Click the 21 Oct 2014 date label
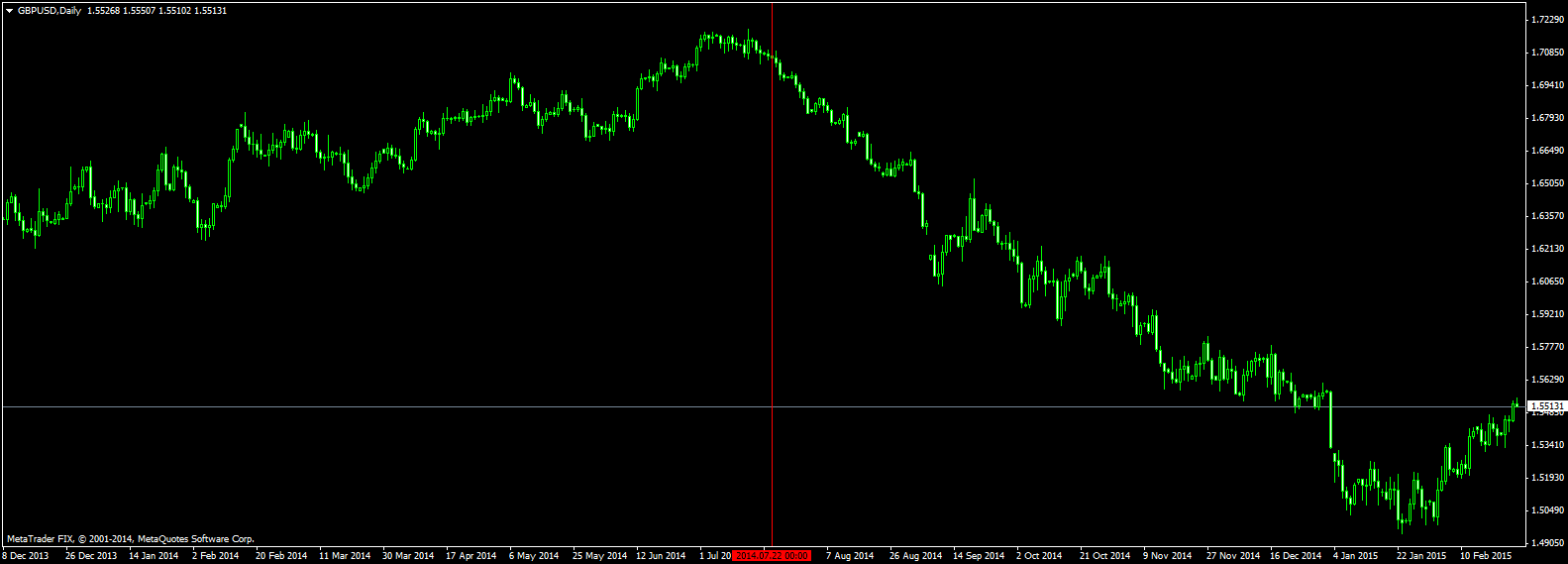This screenshot has width=1568, height=564. (x=1105, y=556)
